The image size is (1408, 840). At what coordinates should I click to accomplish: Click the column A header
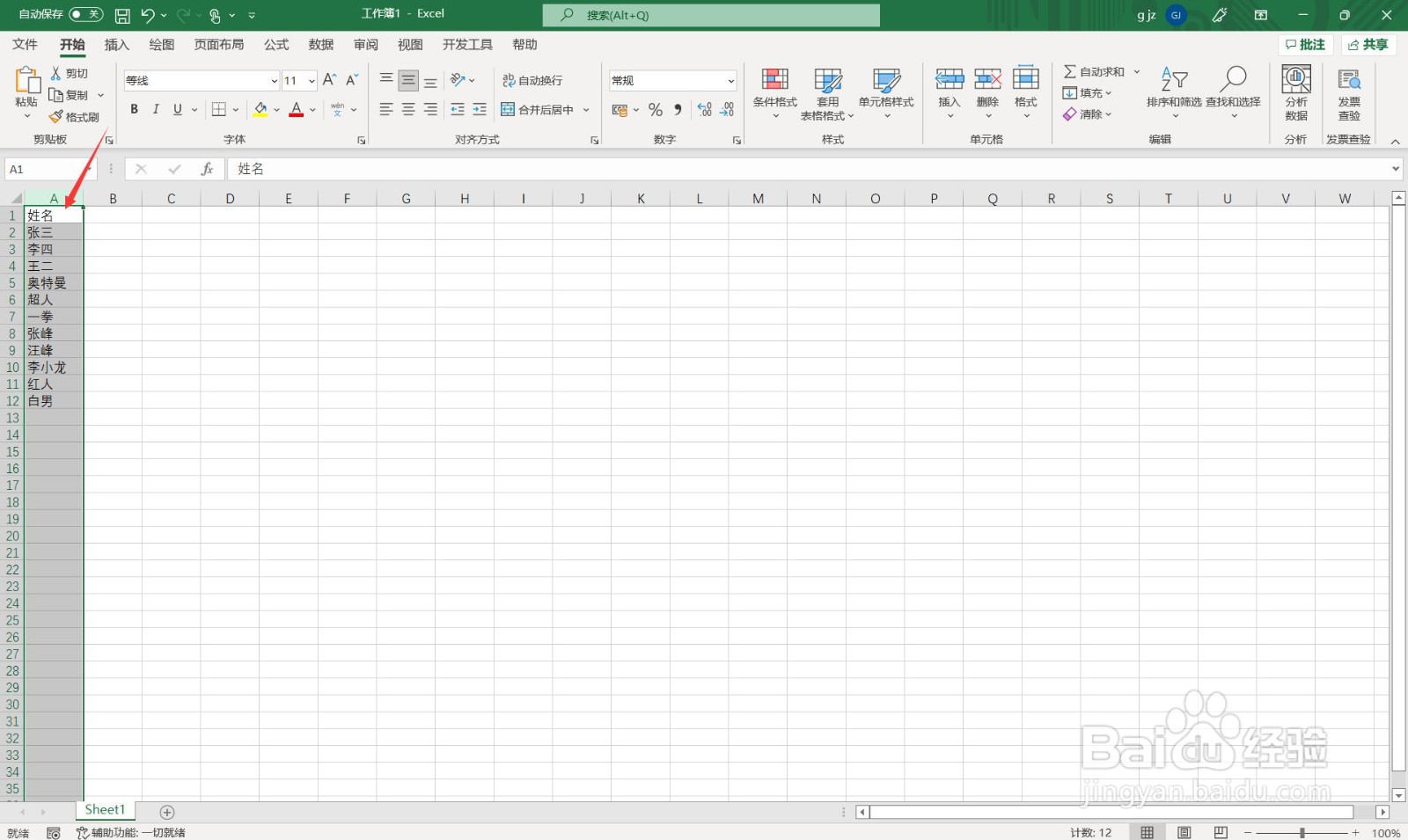pos(54,199)
